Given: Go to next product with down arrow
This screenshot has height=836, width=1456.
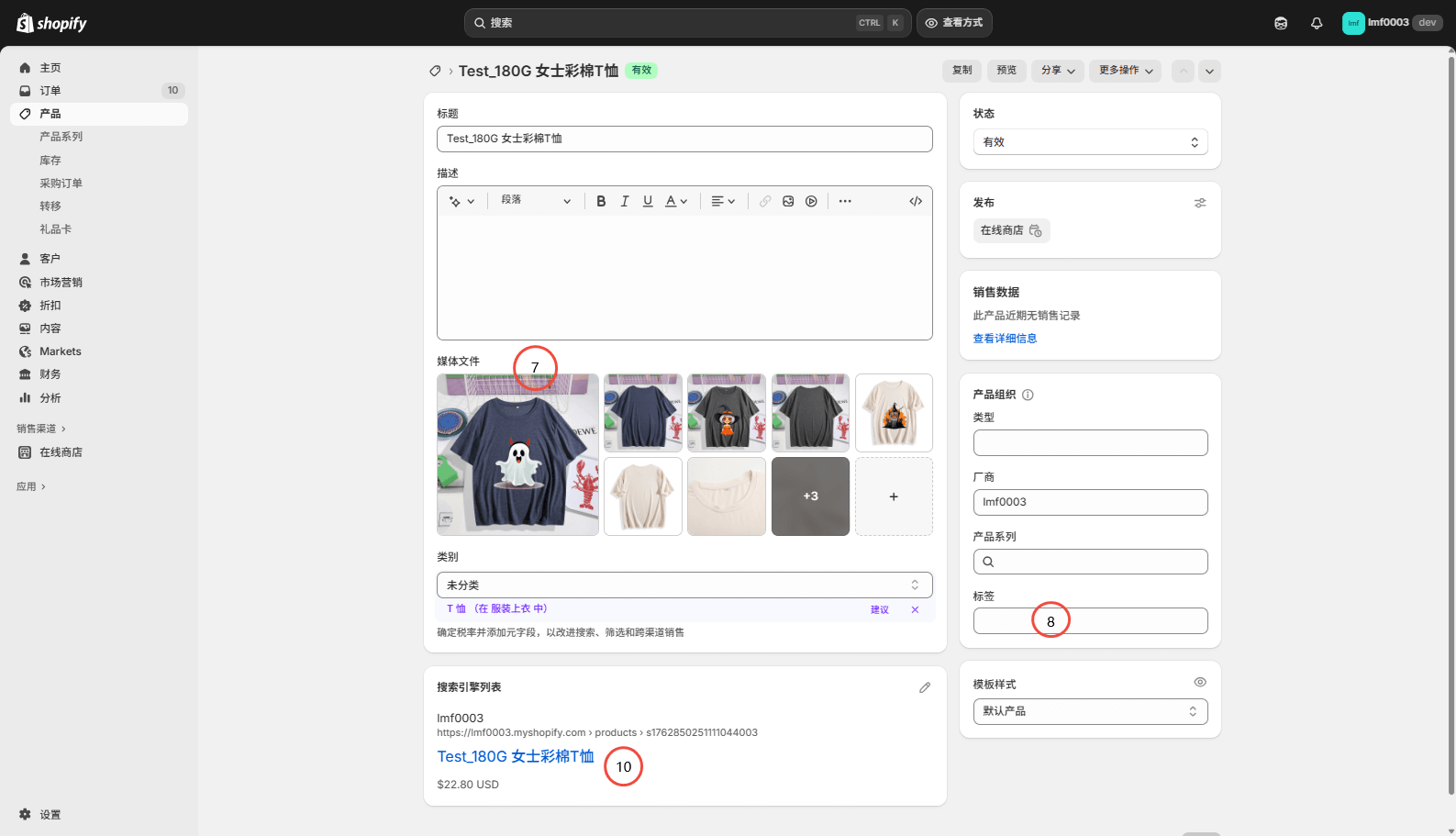Looking at the screenshot, I should coord(1209,71).
